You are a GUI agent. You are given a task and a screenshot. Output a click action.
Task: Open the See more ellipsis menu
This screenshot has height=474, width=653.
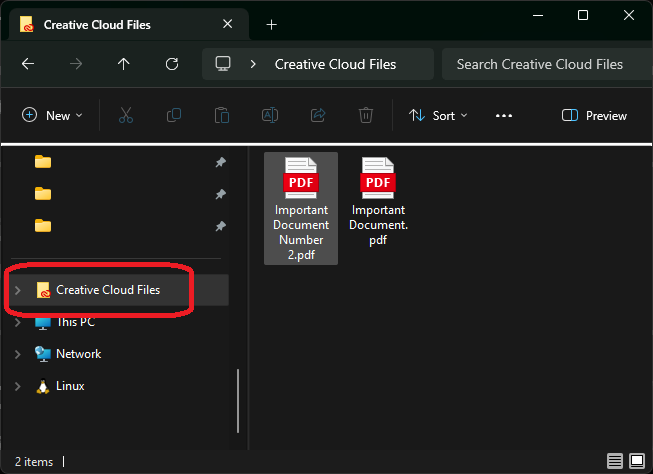[x=504, y=116]
